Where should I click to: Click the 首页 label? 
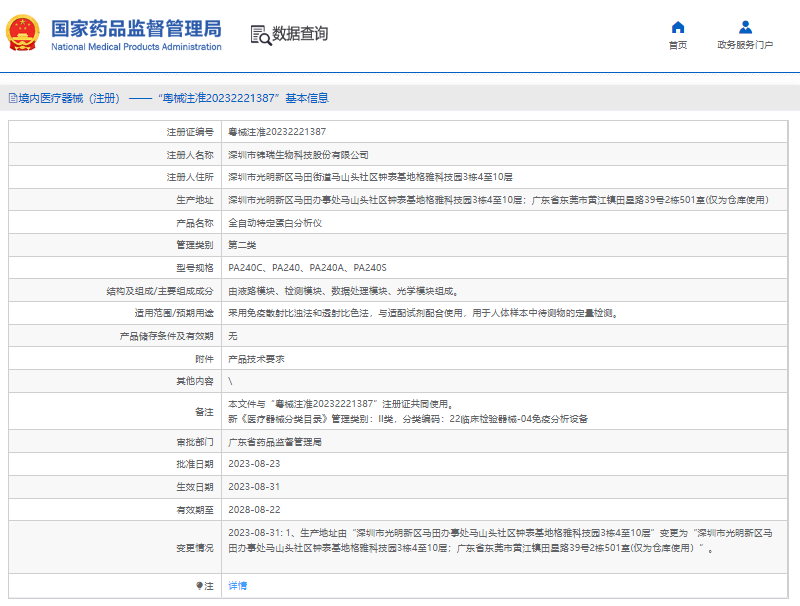point(678,45)
